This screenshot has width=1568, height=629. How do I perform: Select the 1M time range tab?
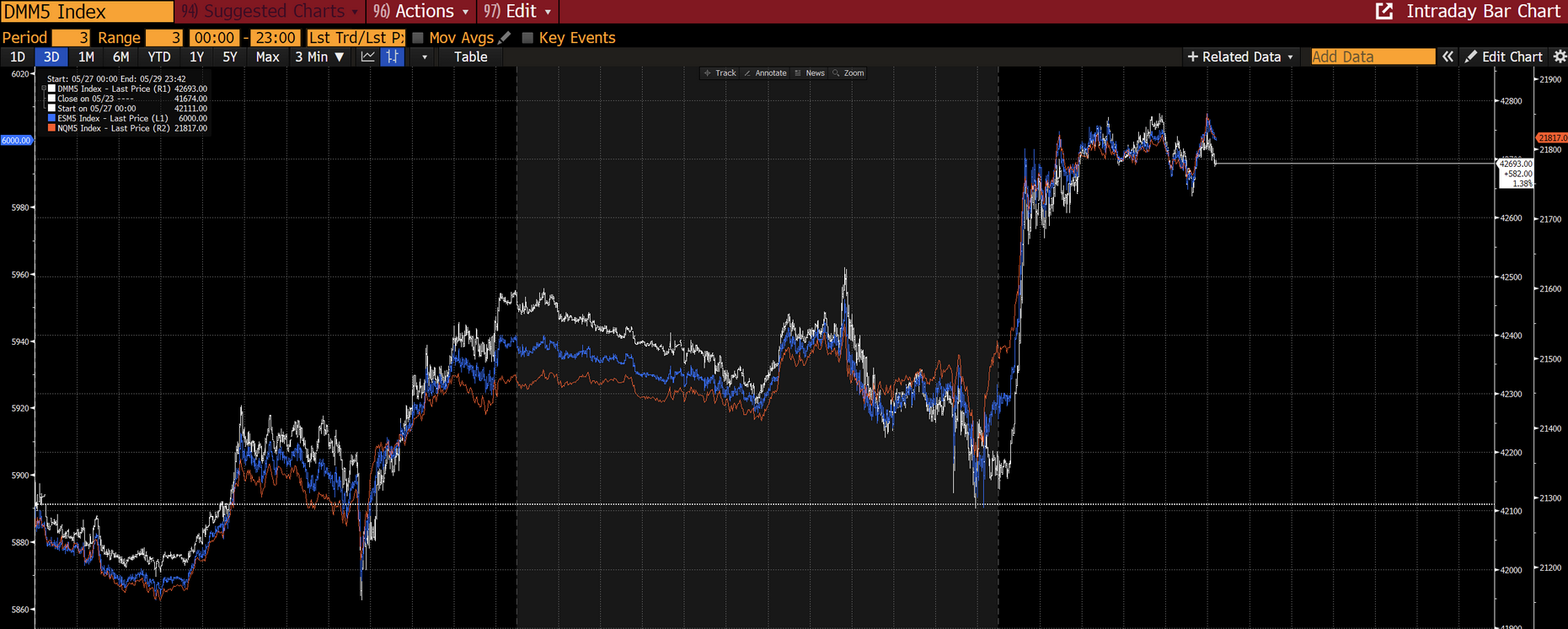point(86,56)
